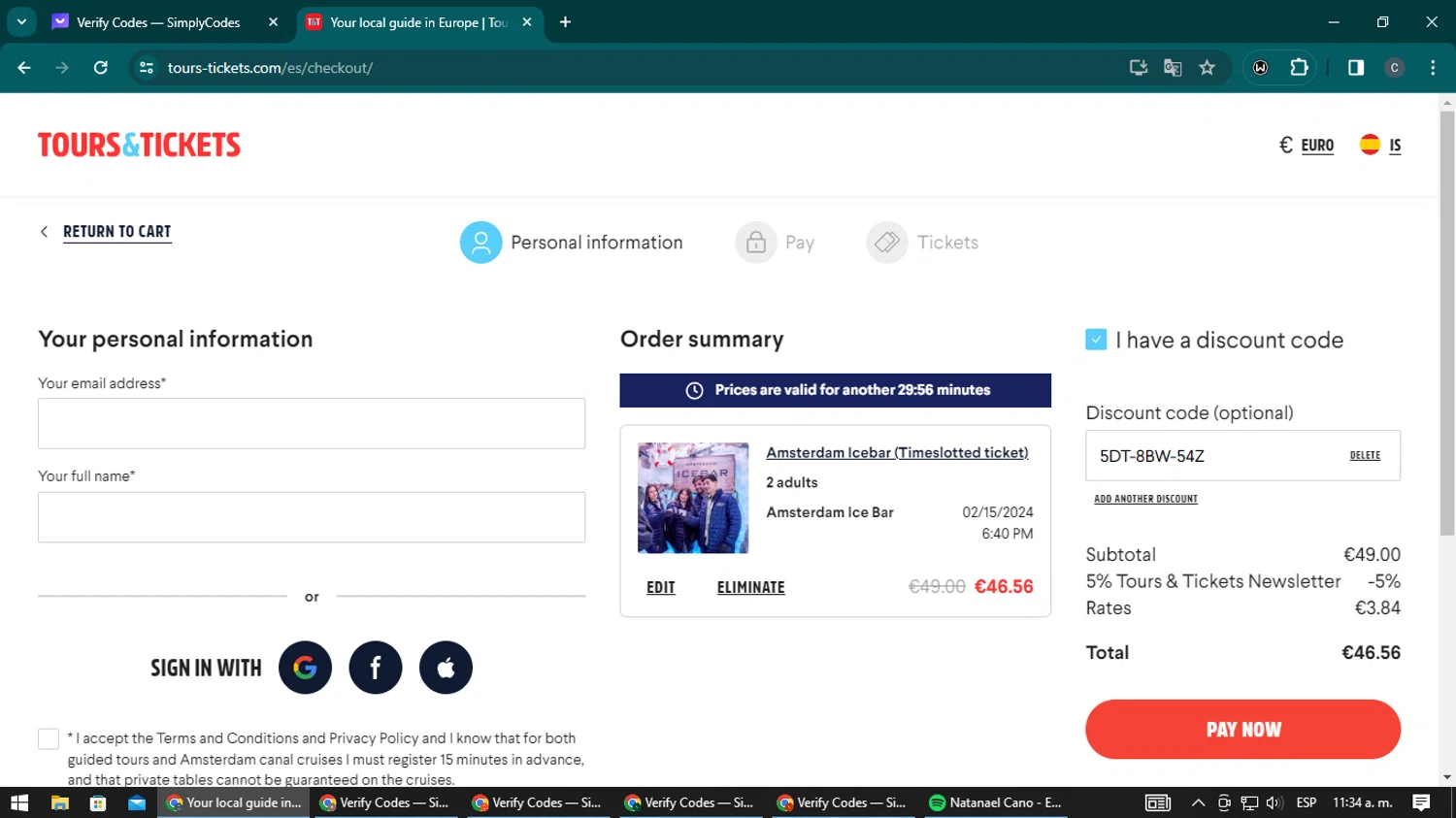Image resolution: width=1456 pixels, height=818 pixels.
Task: Show hidden system tray icons chevron
Action: 1198,802
